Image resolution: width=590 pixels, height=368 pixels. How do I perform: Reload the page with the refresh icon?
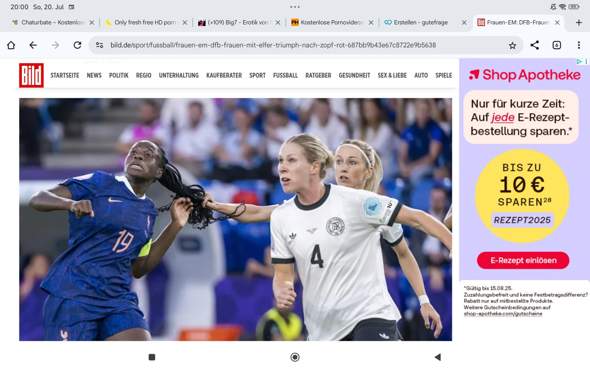click(x=78, y=45)
